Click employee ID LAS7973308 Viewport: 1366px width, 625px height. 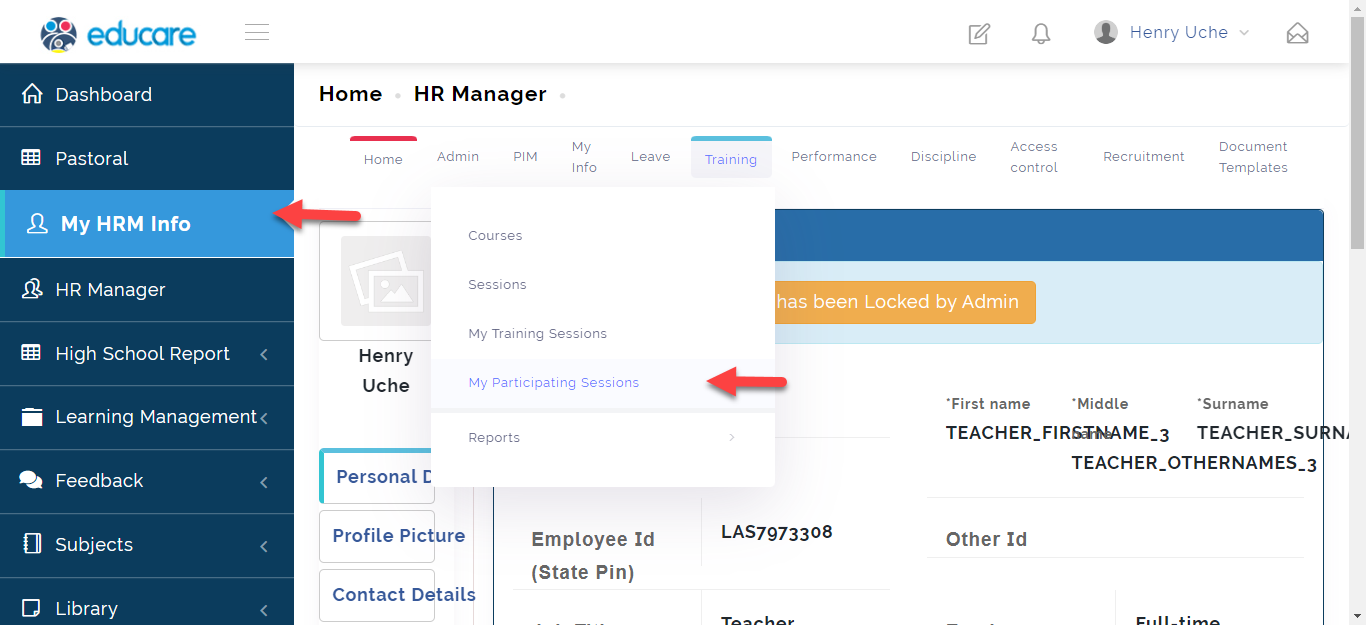777,532
